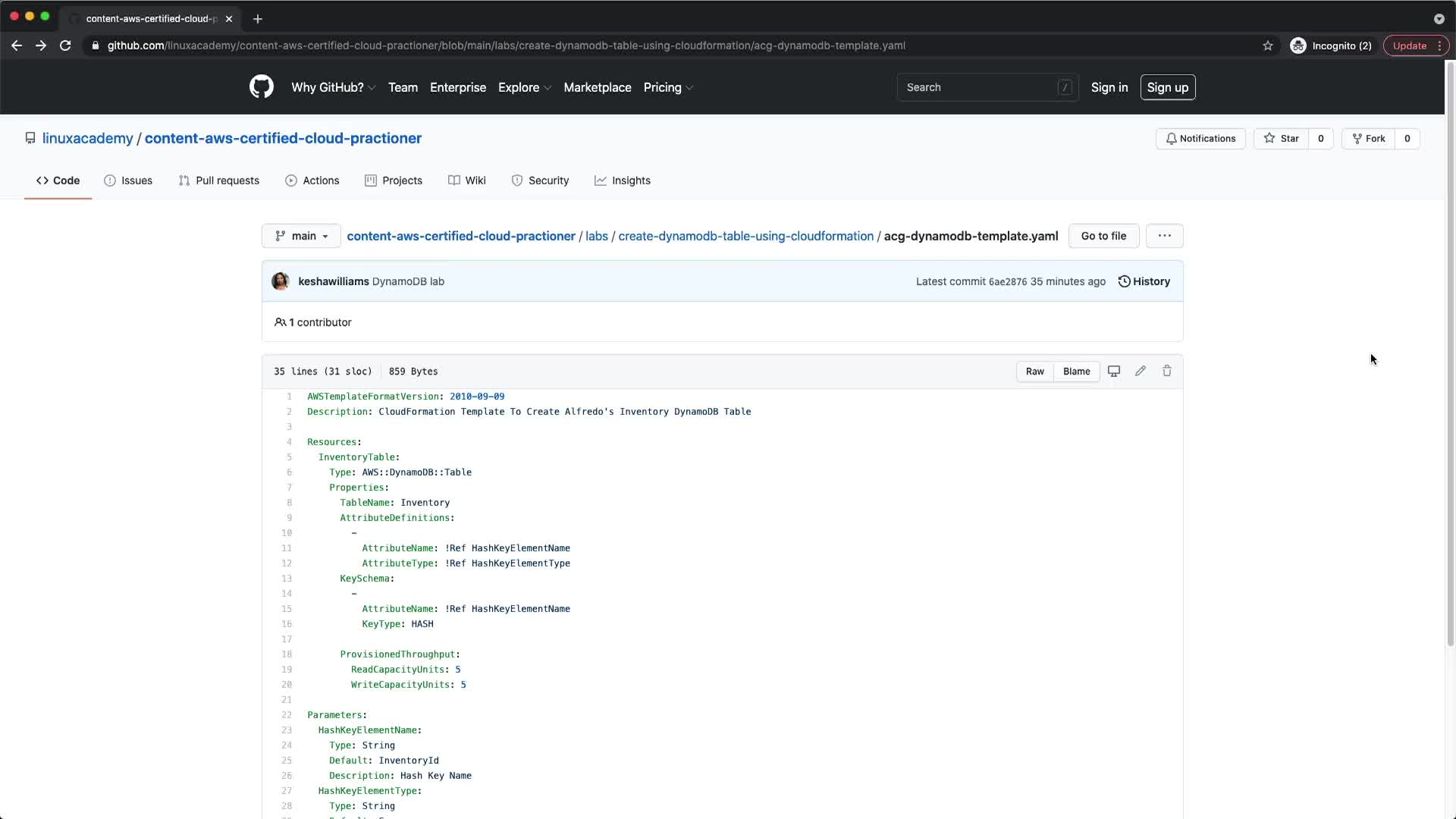Click the GitHub Octocat logo
1456x819 pixels.
(x=261, y=87)
